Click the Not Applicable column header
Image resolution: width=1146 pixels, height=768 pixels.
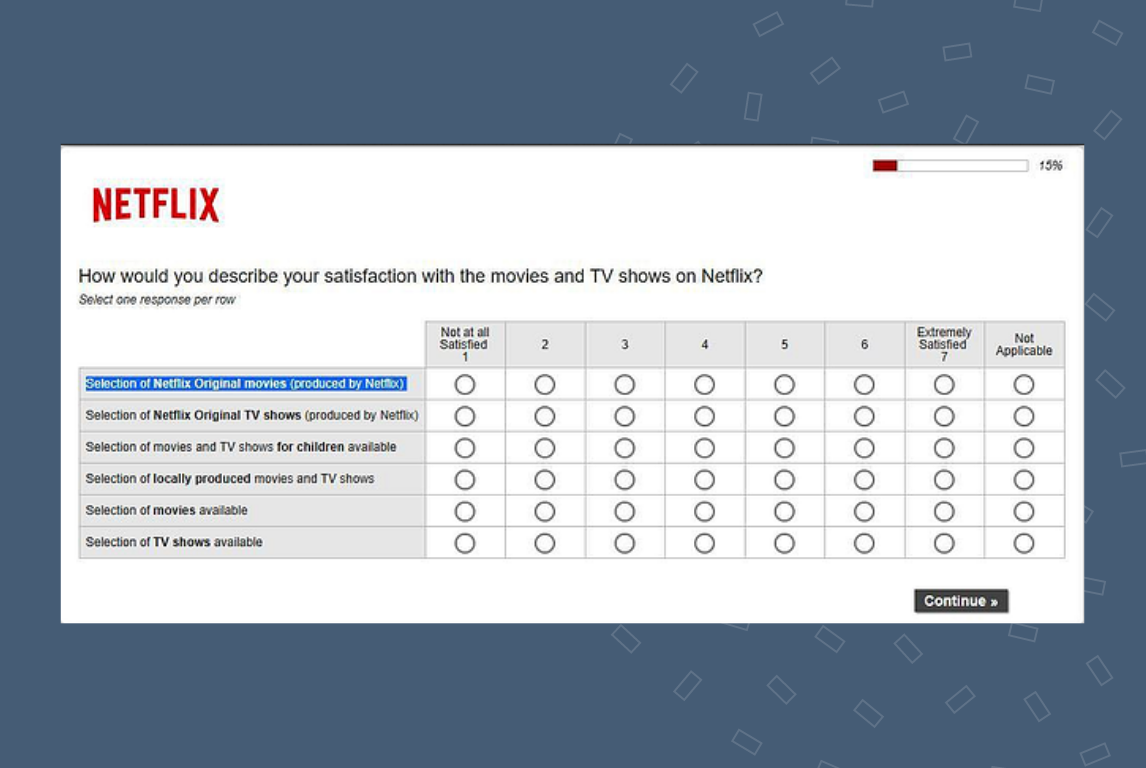pyautogui.click(x=1024, y=343)
